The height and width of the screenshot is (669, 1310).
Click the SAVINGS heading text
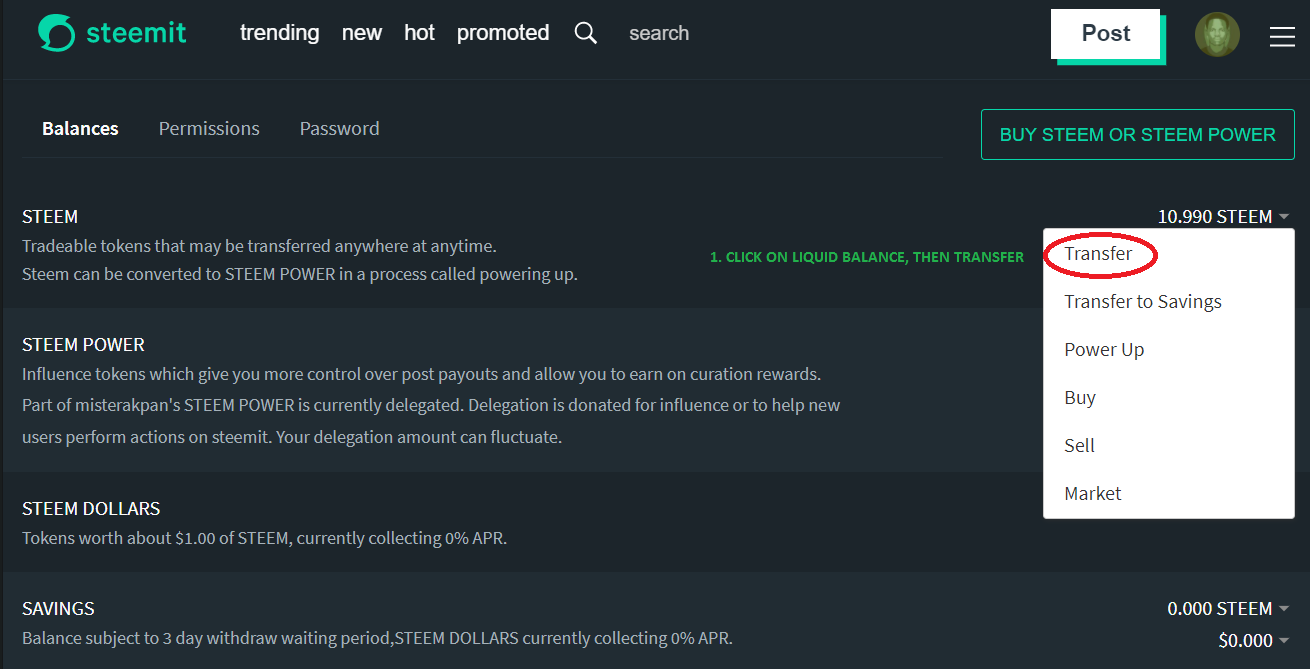tap(58, 608)
